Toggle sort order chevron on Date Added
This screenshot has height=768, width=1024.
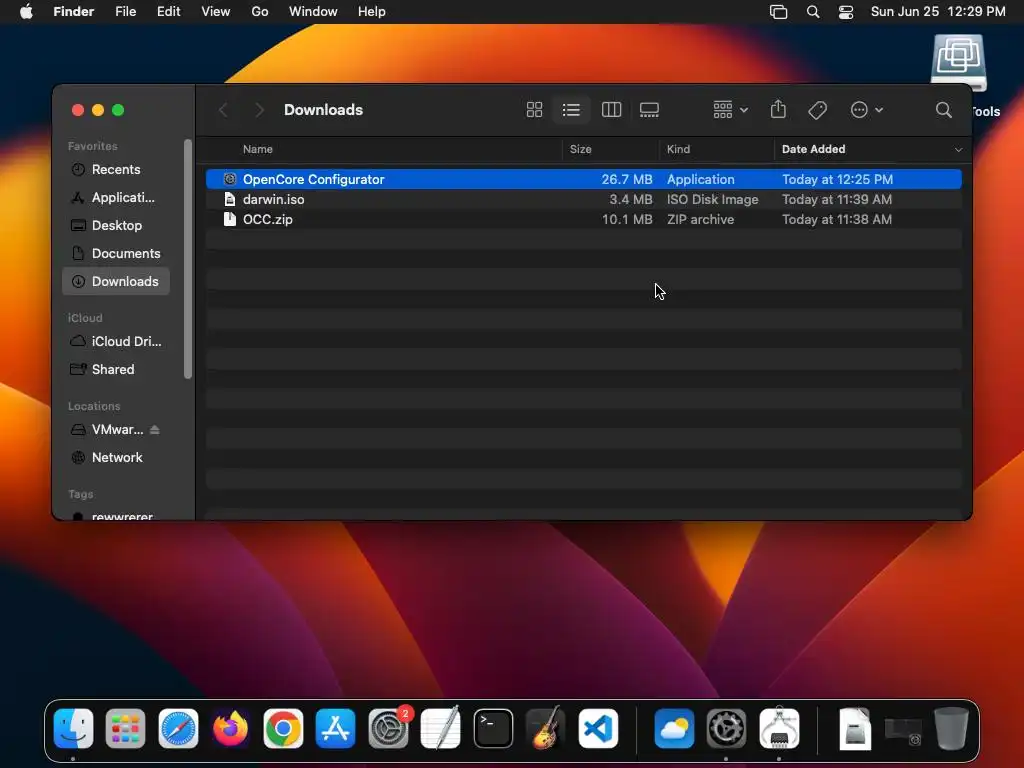(x=958, y=150)
